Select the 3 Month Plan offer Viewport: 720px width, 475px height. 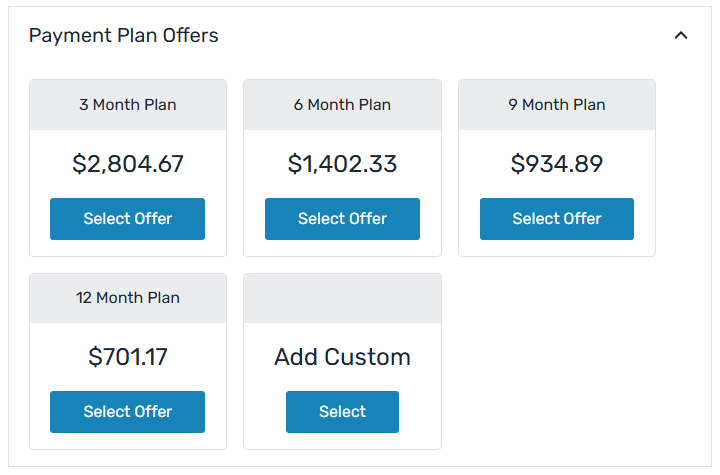click(127, 219)
